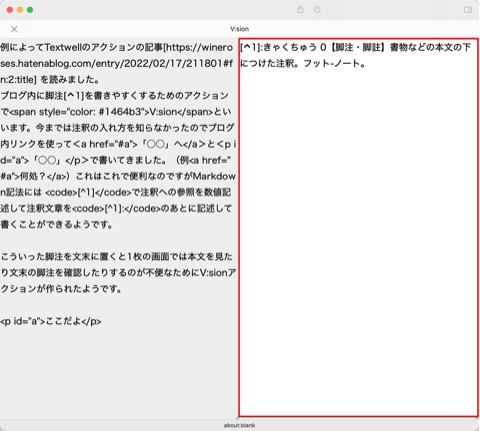480x431 pixels.
Task: Click the line starting "ブログ内に脚注[^1]"
Action: pyautogui.click(x=114, y=96)
